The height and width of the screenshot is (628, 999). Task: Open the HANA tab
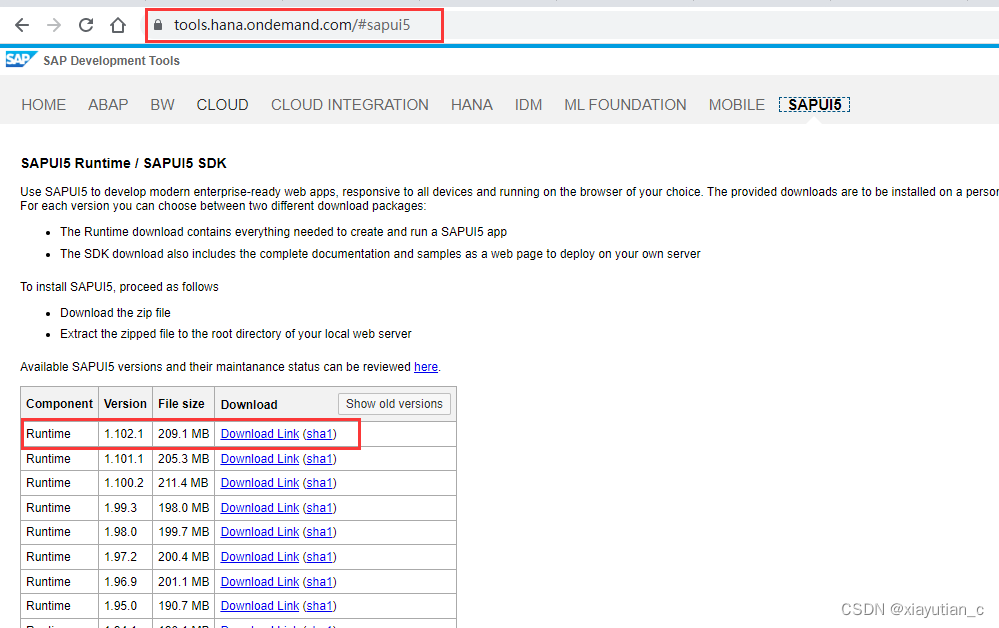(x=472, y=104)
